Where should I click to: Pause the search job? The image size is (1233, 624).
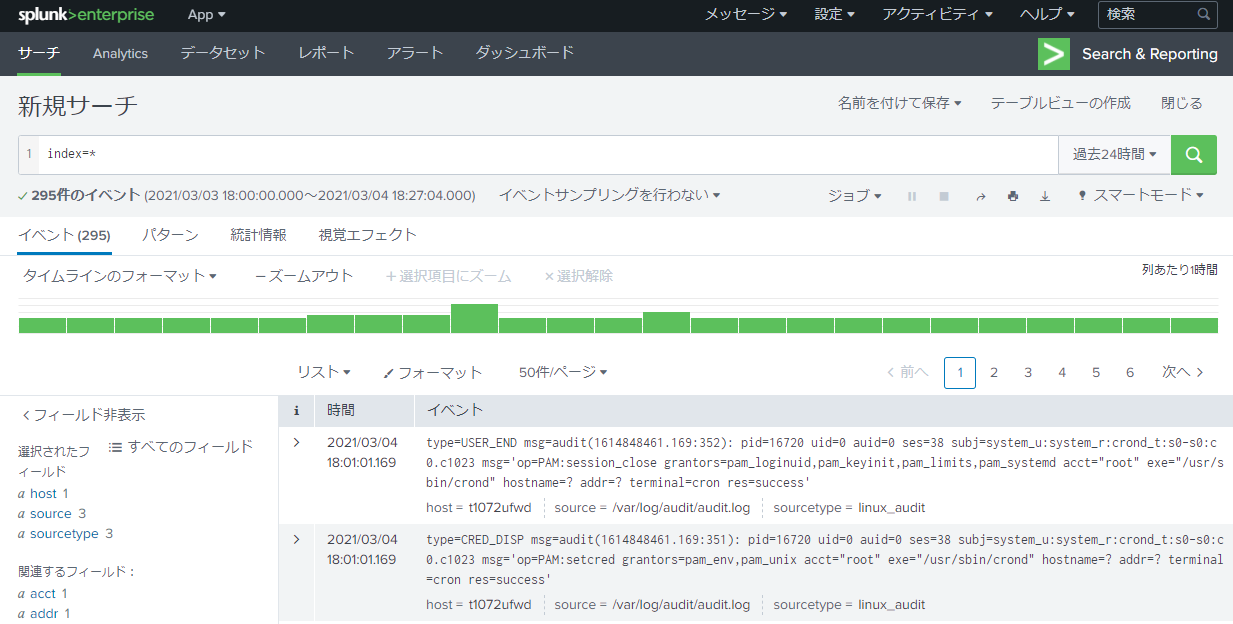tap(912, 197)
